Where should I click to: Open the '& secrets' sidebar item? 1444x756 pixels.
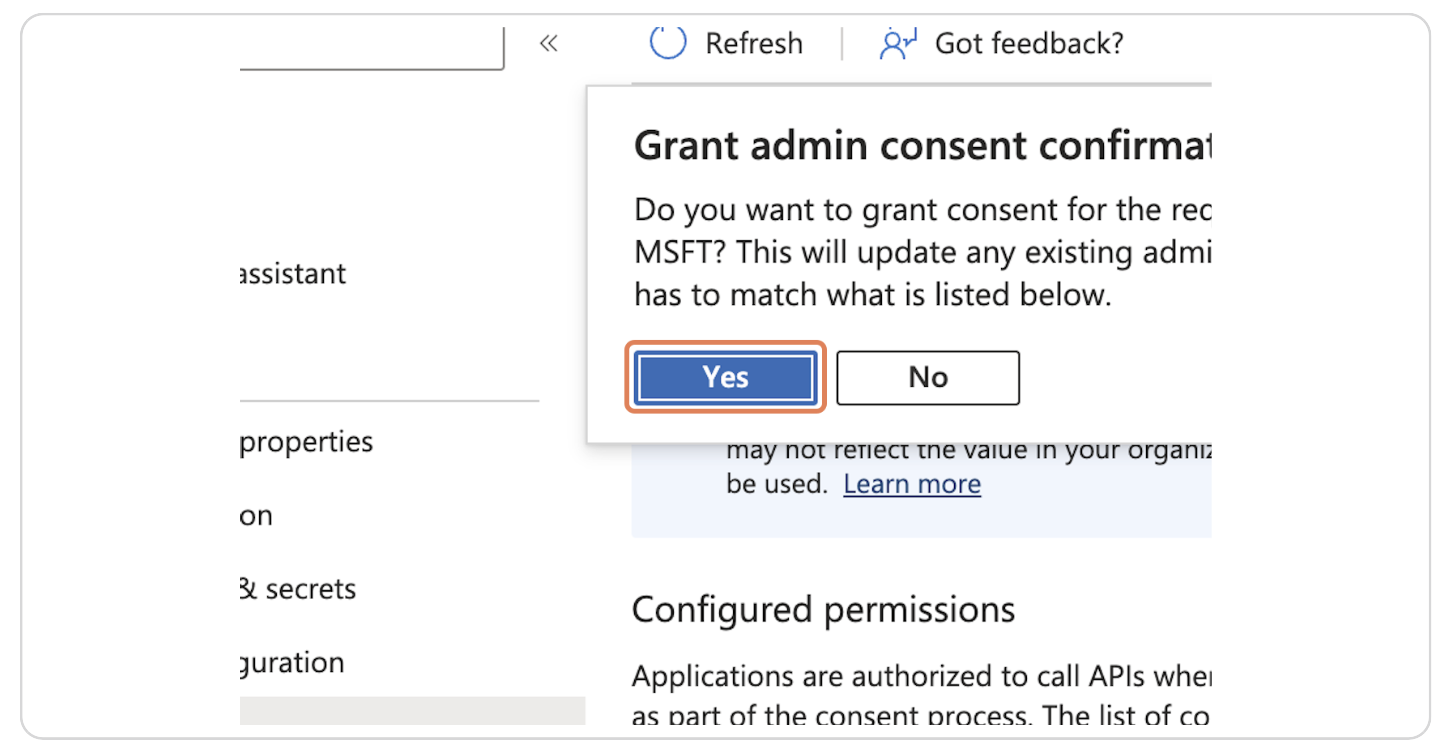coord(298,589)
